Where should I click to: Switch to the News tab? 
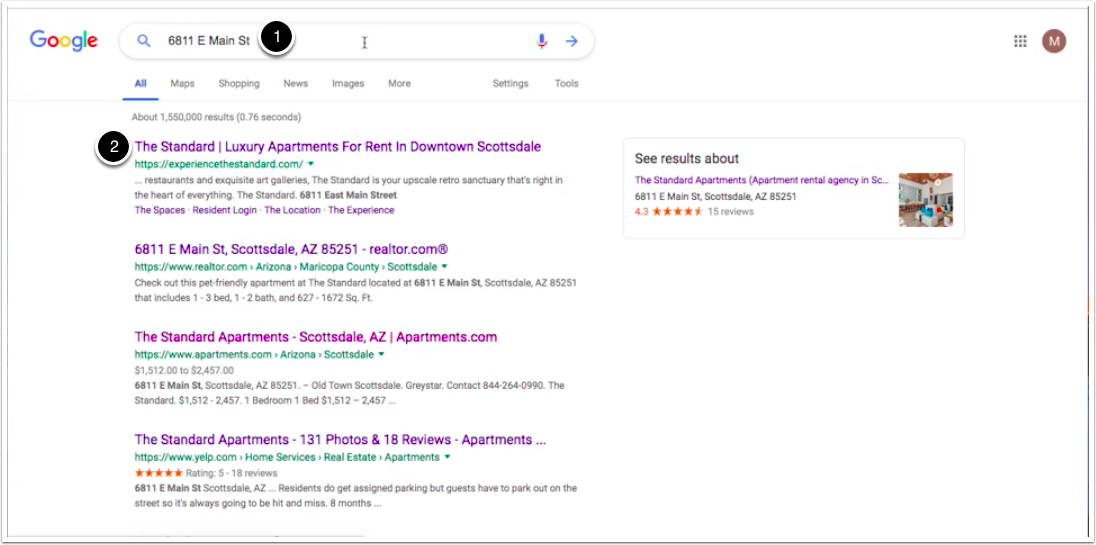296,83
